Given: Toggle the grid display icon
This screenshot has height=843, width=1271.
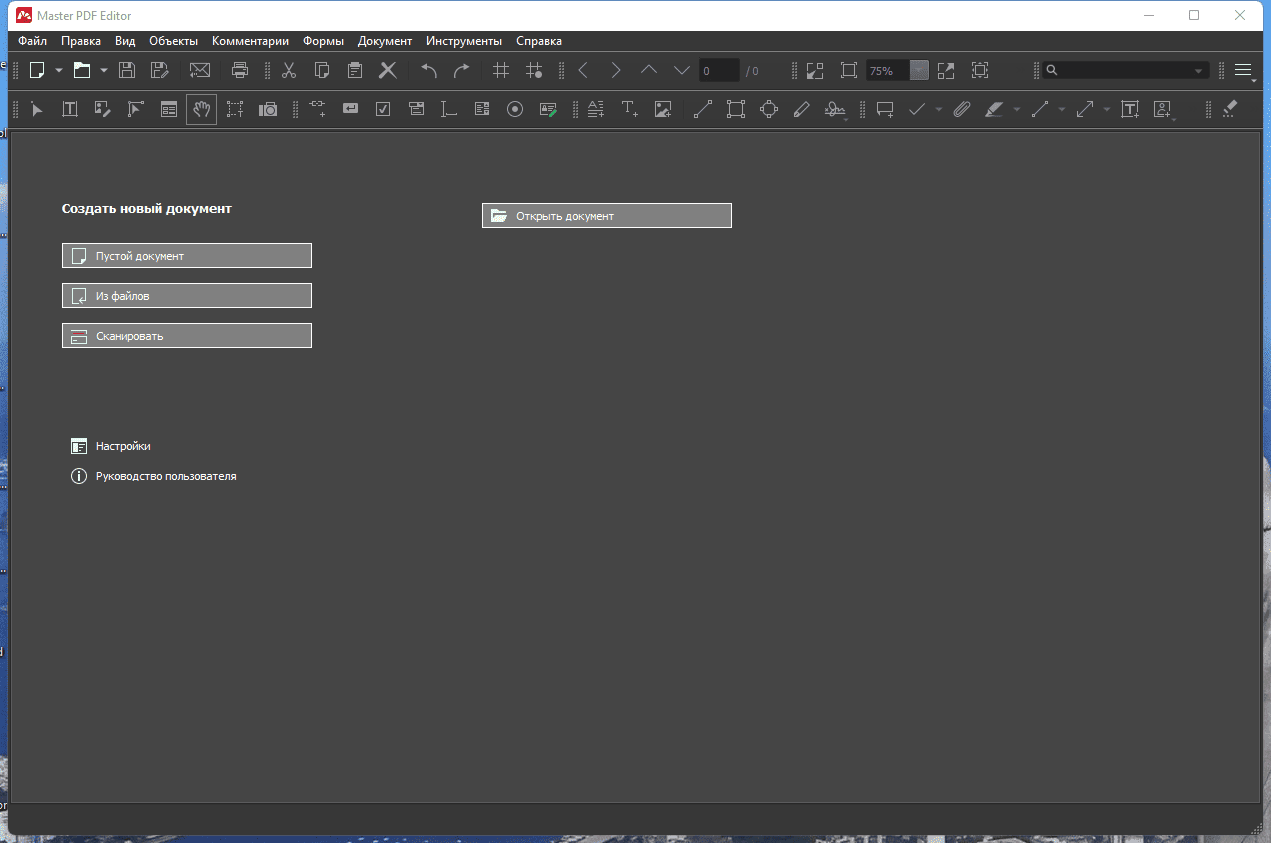Looking at the screenshot, I should point(501,70).
